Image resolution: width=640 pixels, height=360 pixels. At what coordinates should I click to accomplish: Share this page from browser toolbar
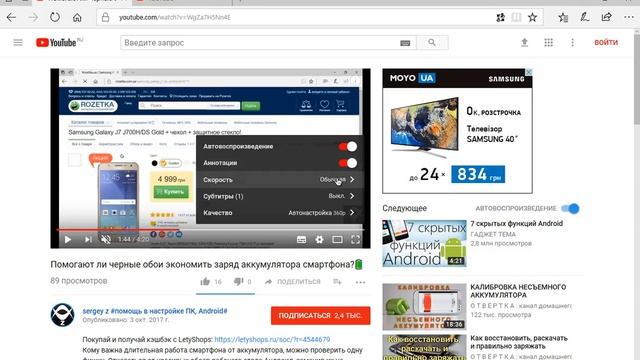[x=607, y=17]
